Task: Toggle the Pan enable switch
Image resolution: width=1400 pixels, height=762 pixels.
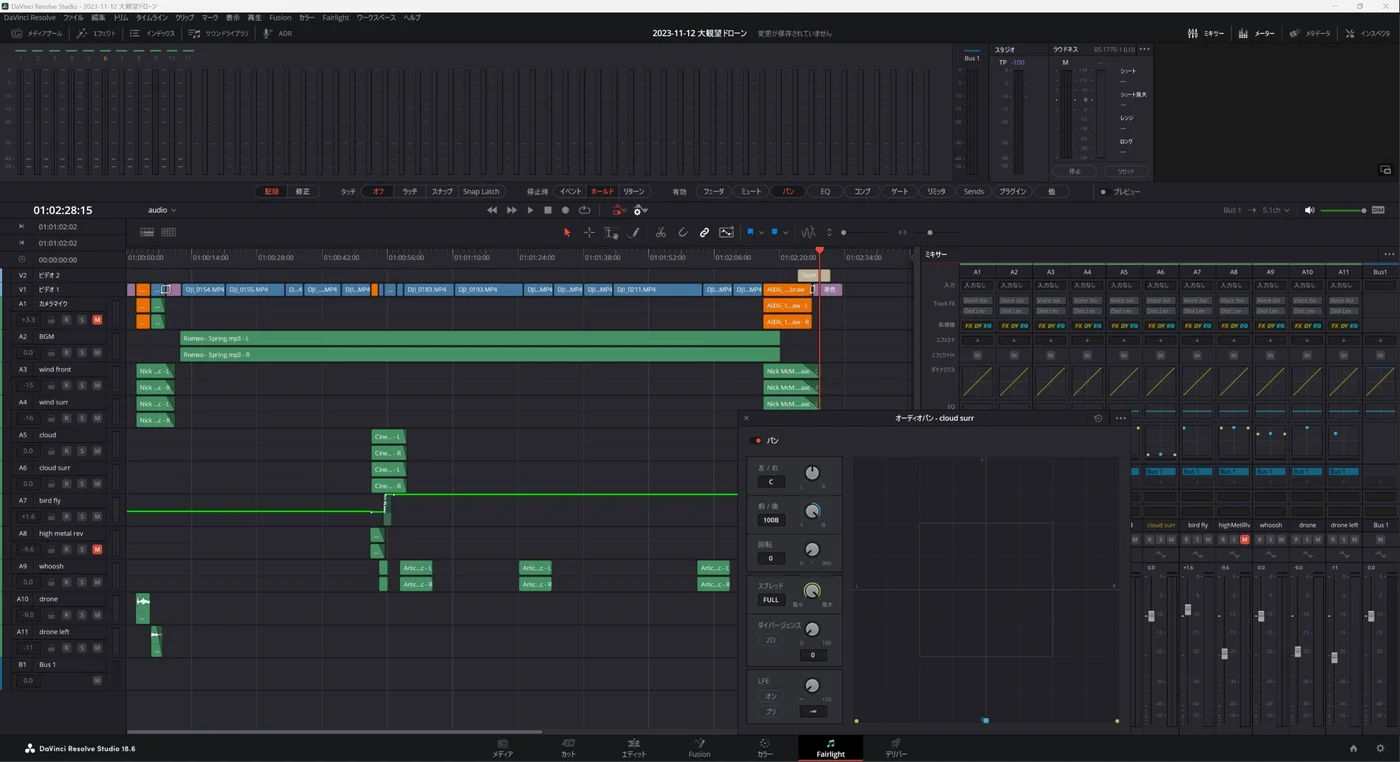Action: 757,440
